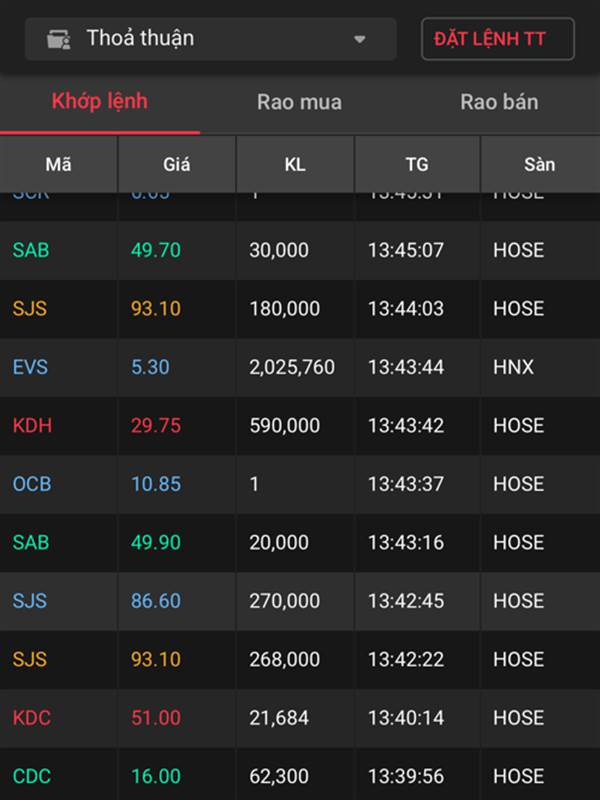Viewport: 600px width, 800px height.
Task: Click the KDC stock symbol
Action: coord(32,717)
